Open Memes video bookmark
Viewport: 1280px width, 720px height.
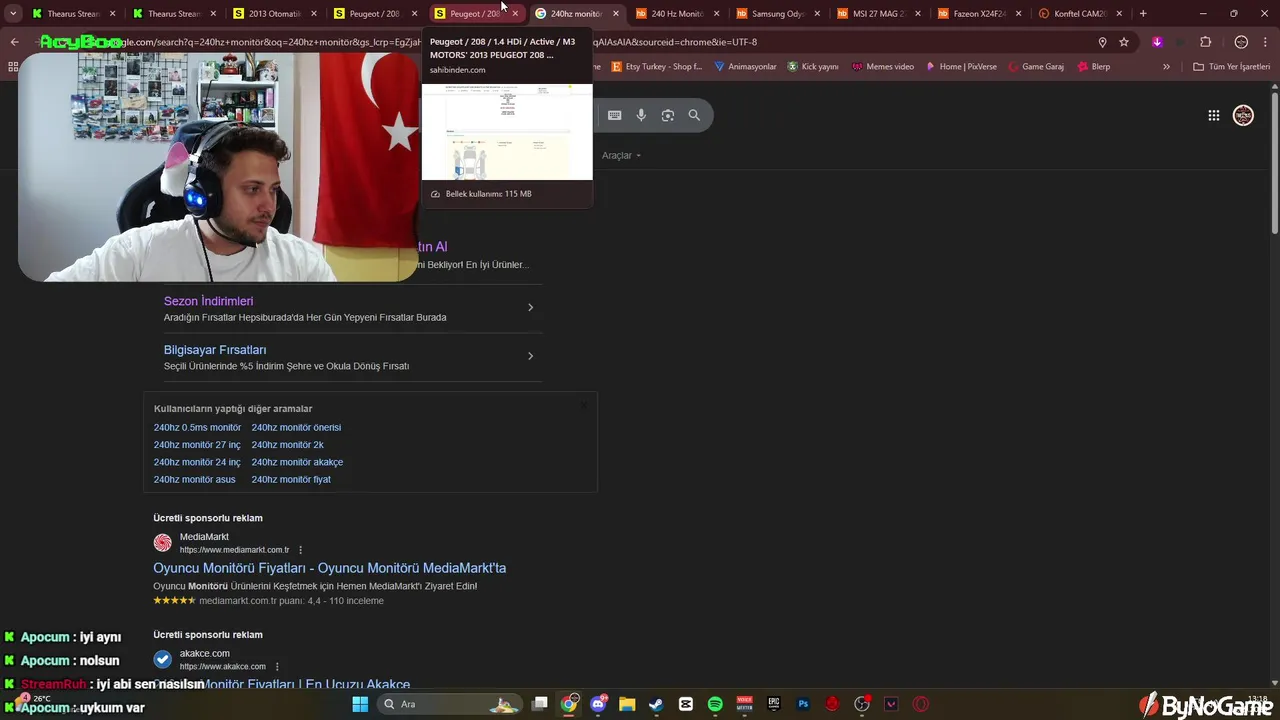click(x=883, y=67)
